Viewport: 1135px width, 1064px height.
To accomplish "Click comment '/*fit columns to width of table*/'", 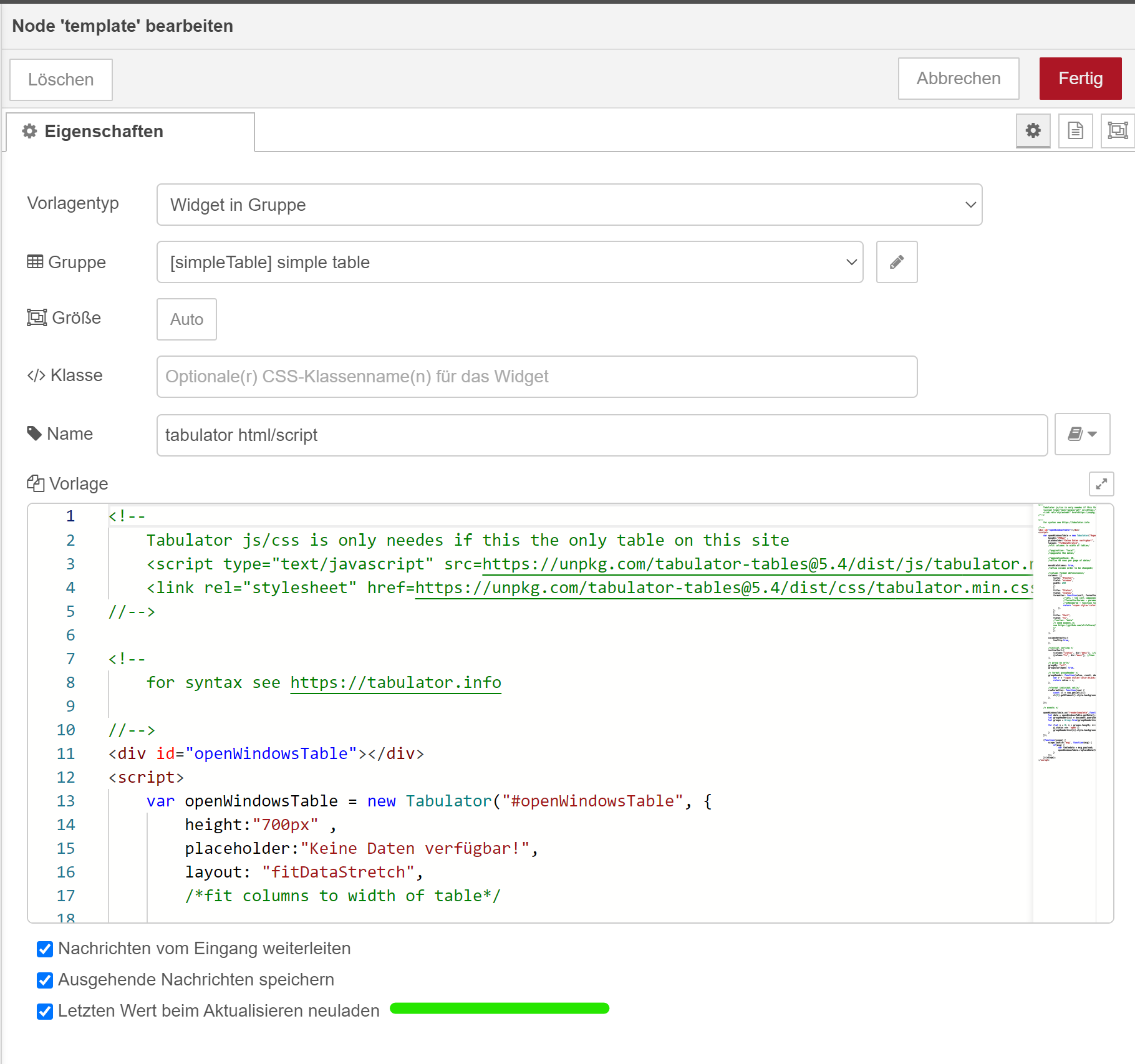I will (x=343, y=896).
